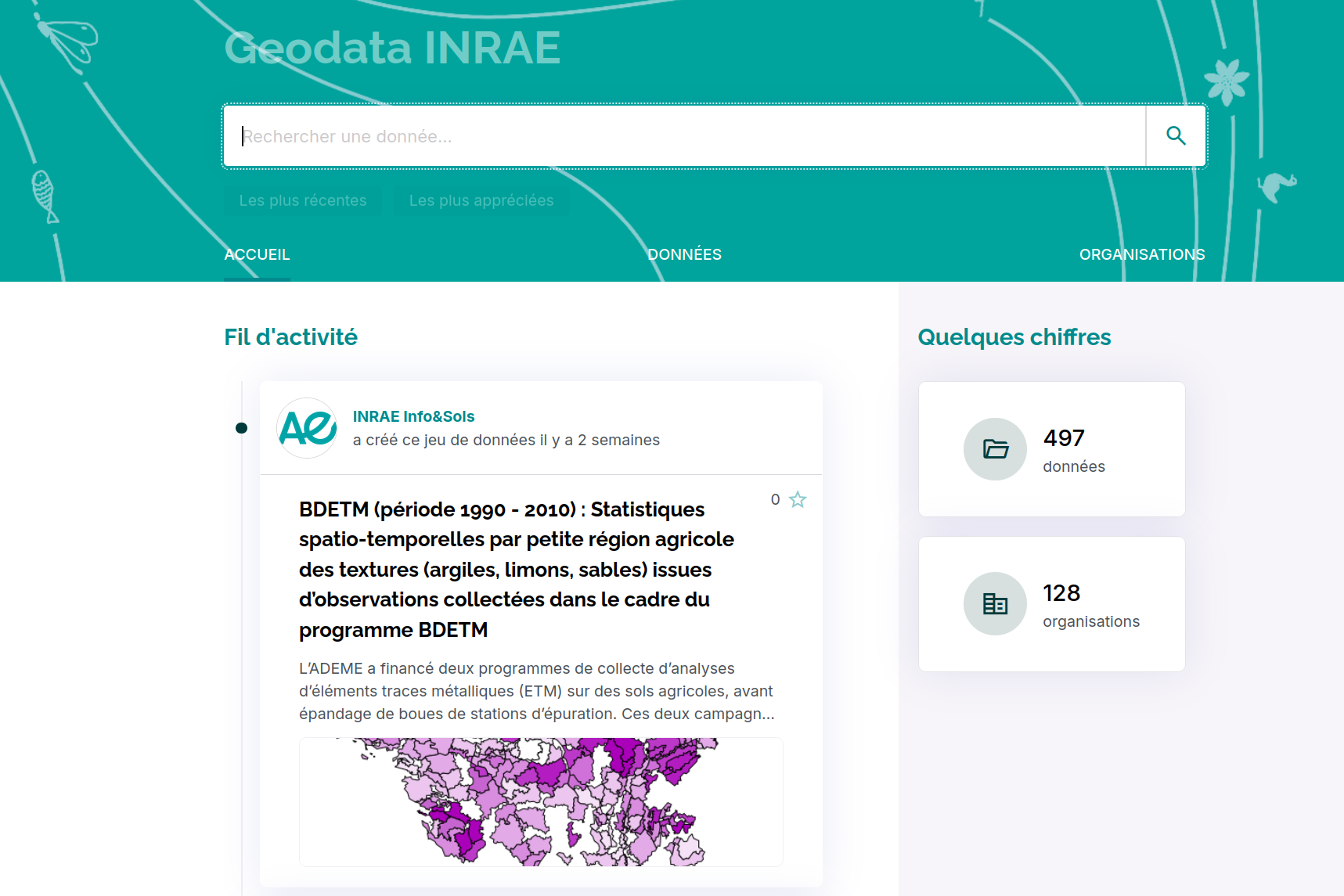Click the INRAE Info&Sols AE logo avatar

tap(308, 428)
